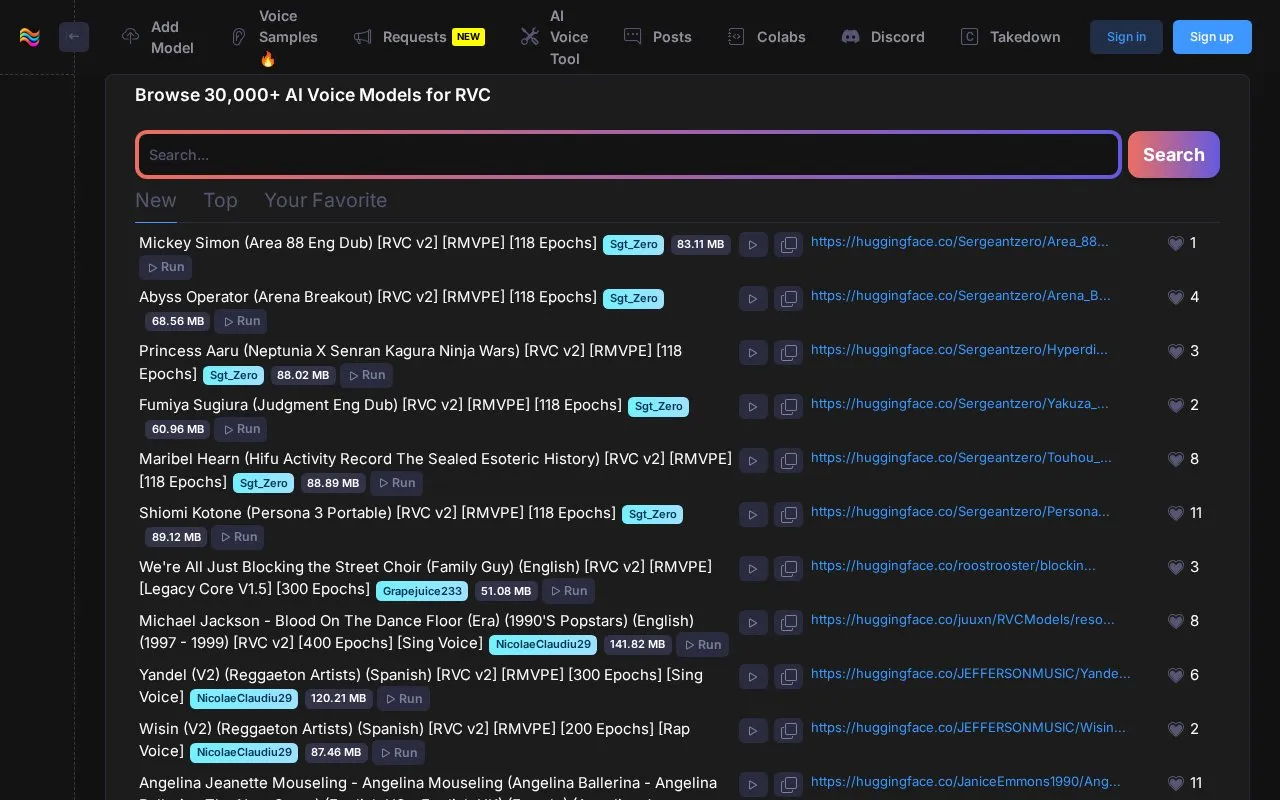Open the Takedown page
The image size is (1280, 800).
(x=1011, y=37)
